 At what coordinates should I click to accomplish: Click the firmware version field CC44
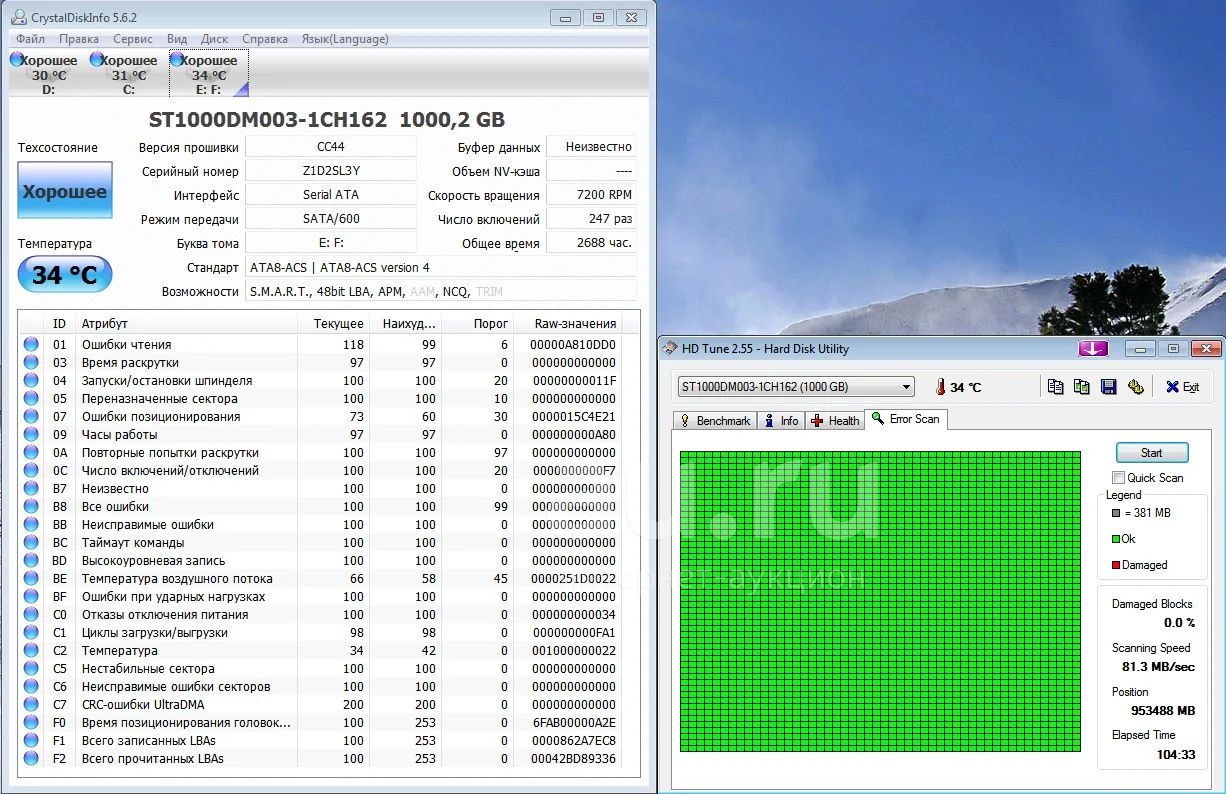[x=331, y=147]
